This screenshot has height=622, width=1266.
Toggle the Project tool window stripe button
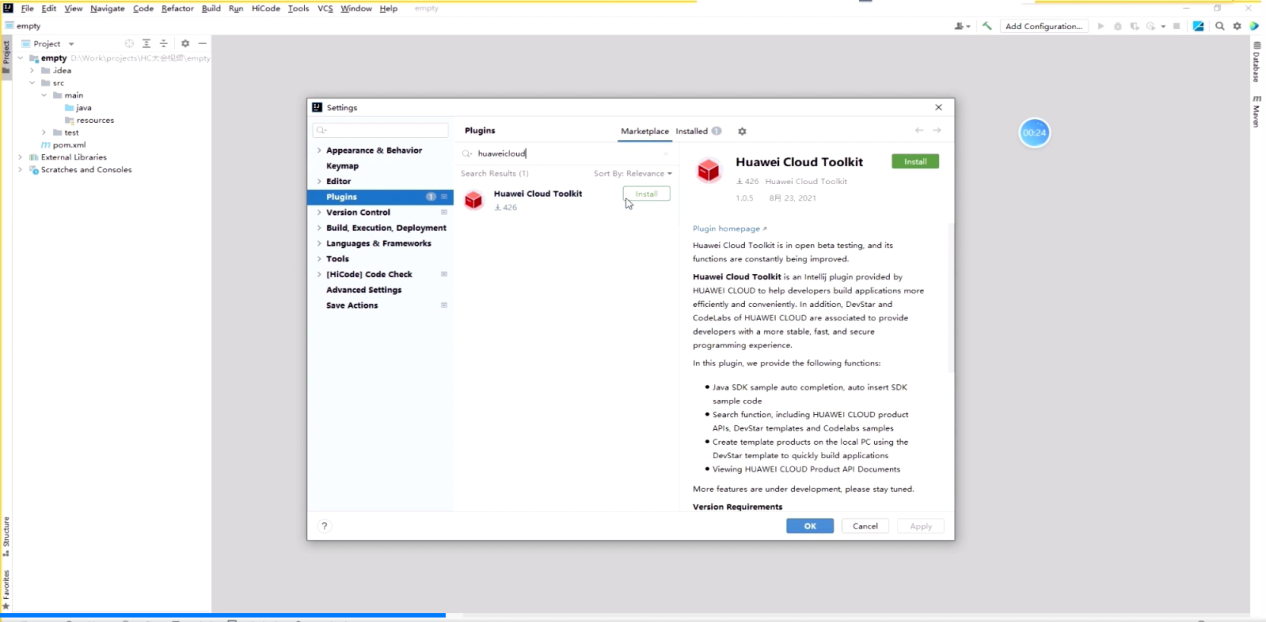(6, 58)
